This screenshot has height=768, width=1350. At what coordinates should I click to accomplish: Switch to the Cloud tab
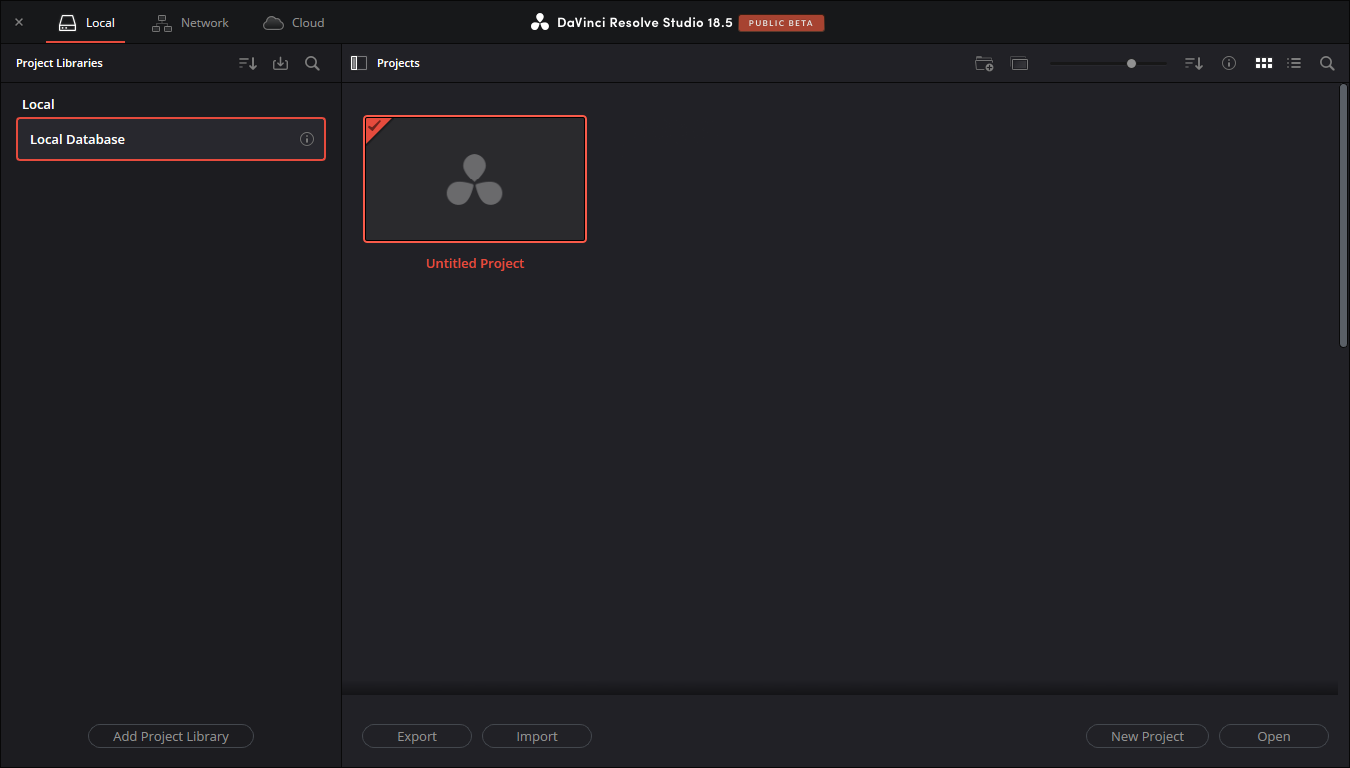[294, 22]
